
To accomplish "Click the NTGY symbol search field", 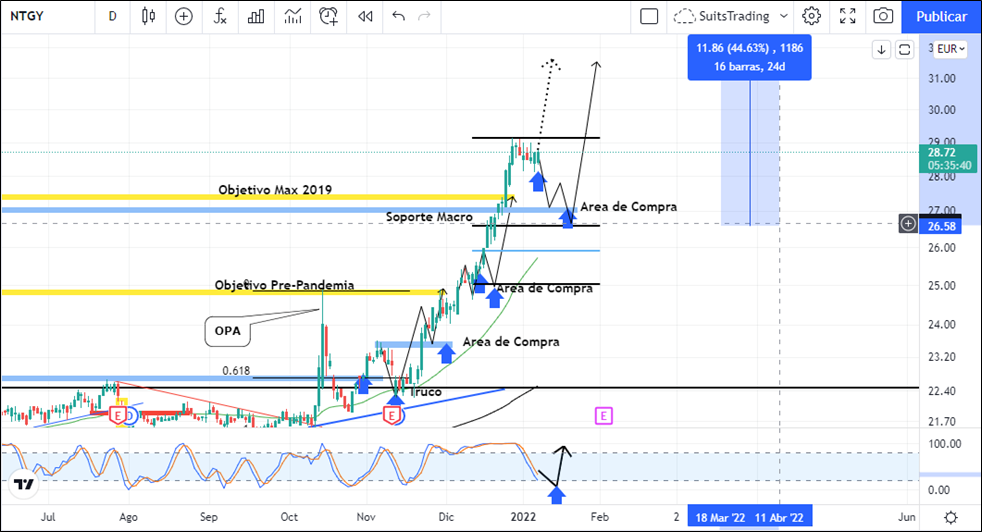I will (x=40, y=16).
